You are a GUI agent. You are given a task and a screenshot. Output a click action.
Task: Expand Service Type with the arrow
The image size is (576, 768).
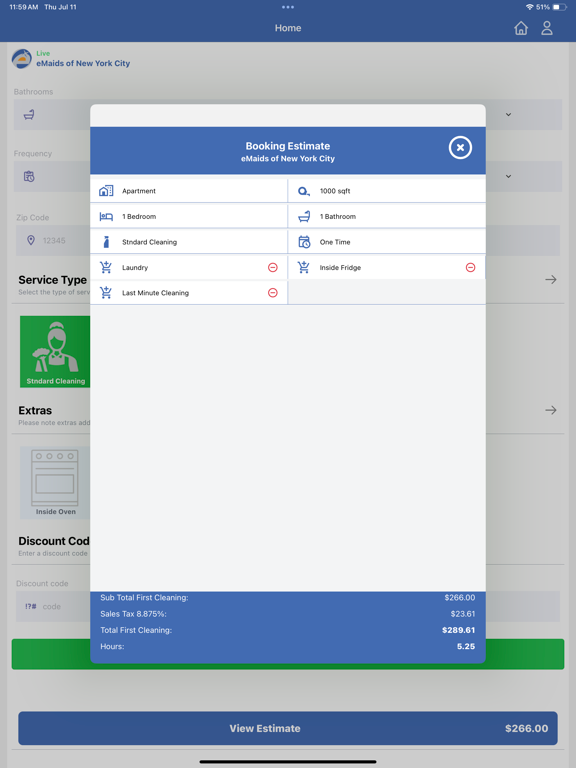click(551, 280)
